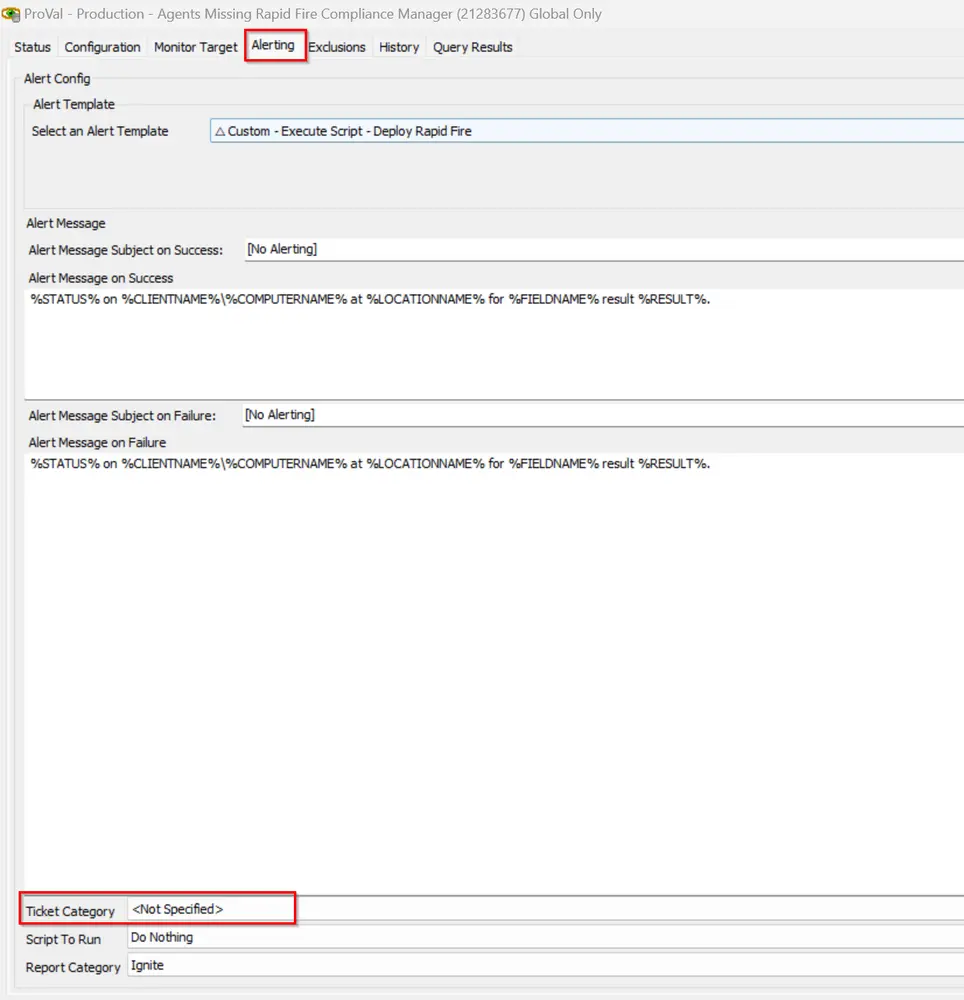Click the Select an Alert Template label

point(100,131)
